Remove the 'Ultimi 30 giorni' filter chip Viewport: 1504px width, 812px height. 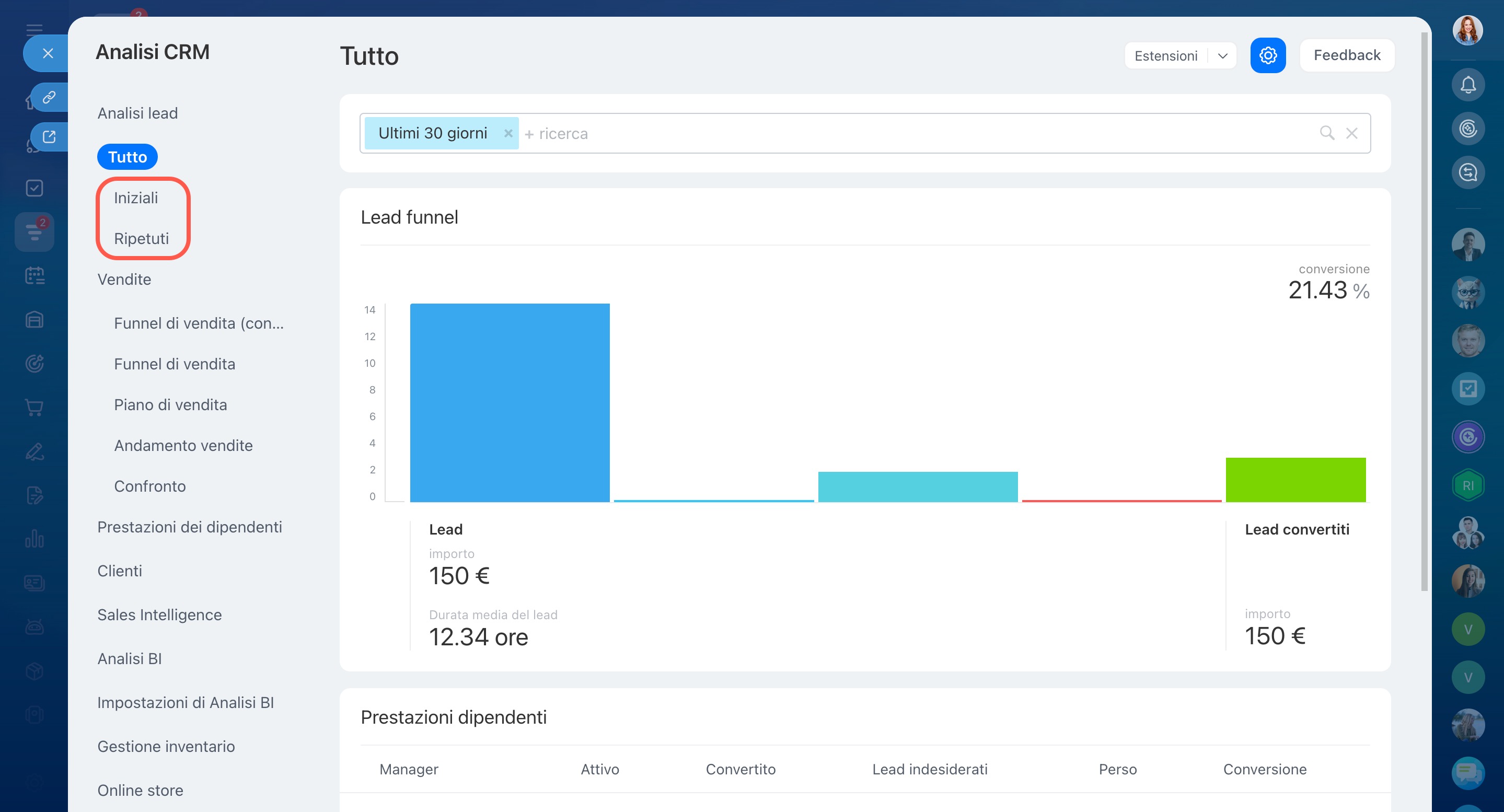coord(508,133)
